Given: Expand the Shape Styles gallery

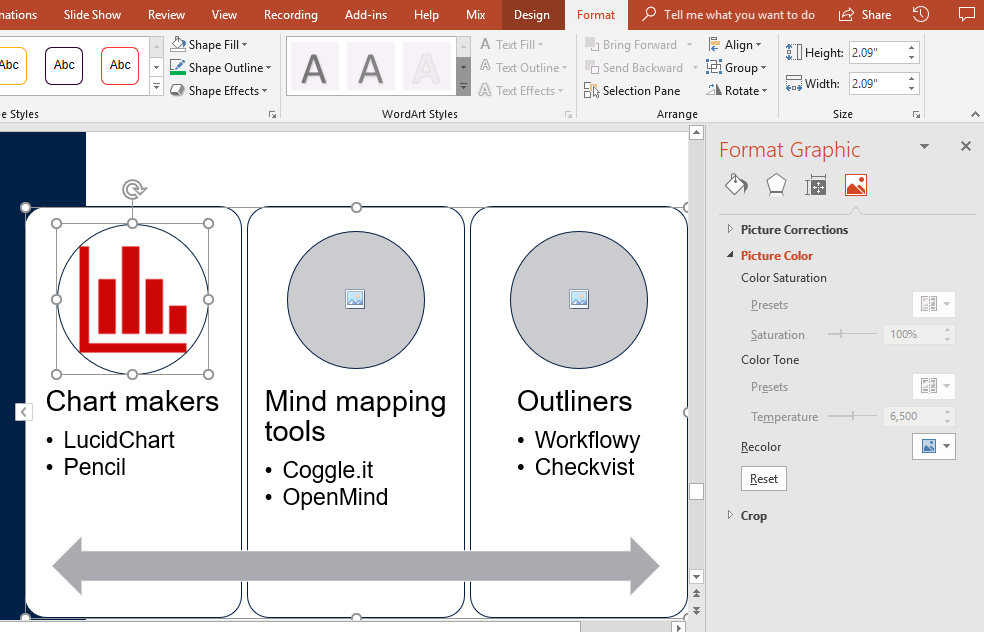Looking at the screenshot, I should [157, 87].
